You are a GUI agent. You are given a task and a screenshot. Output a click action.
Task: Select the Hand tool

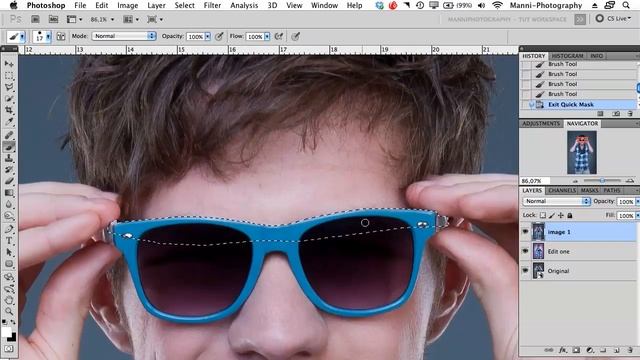click(9, 300)
